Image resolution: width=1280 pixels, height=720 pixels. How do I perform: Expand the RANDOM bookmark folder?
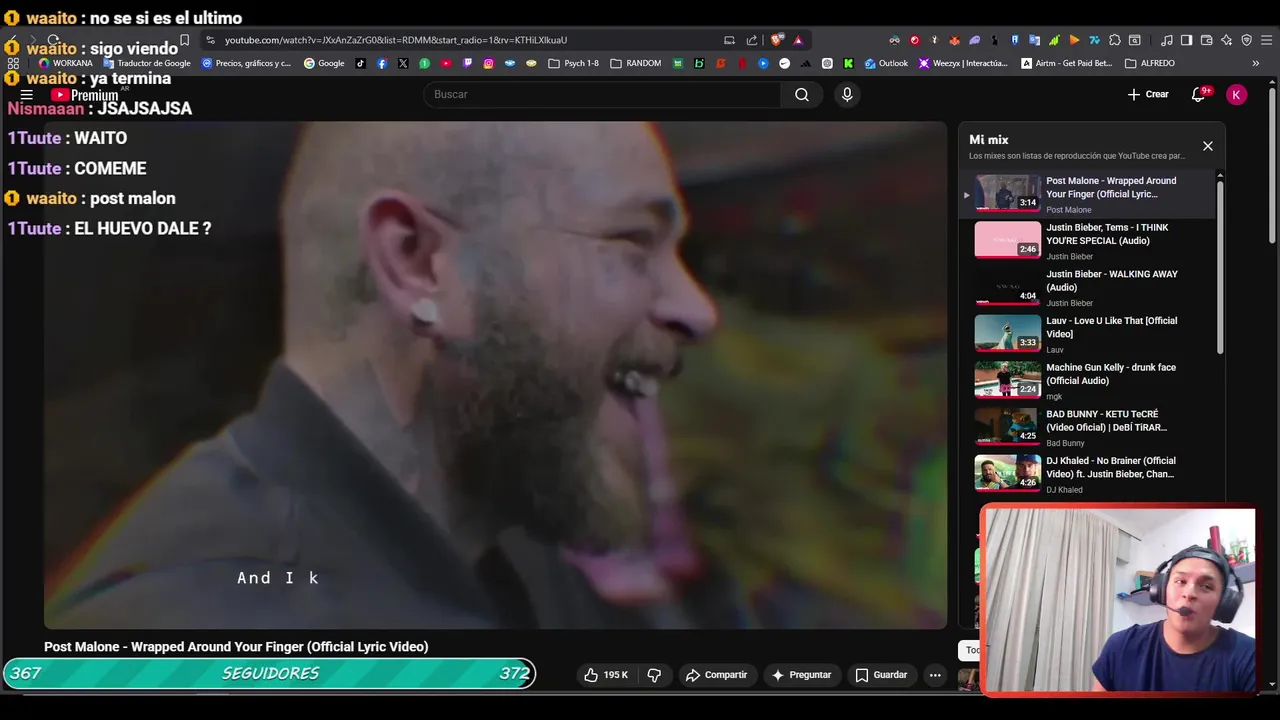(635, 63)
